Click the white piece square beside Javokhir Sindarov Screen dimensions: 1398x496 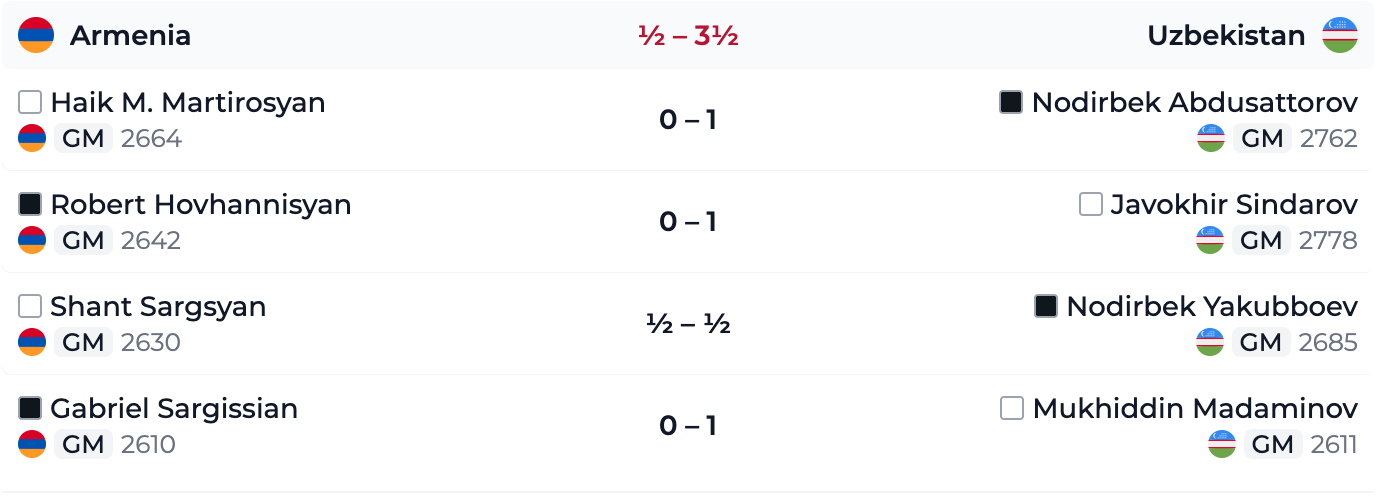1090,204
